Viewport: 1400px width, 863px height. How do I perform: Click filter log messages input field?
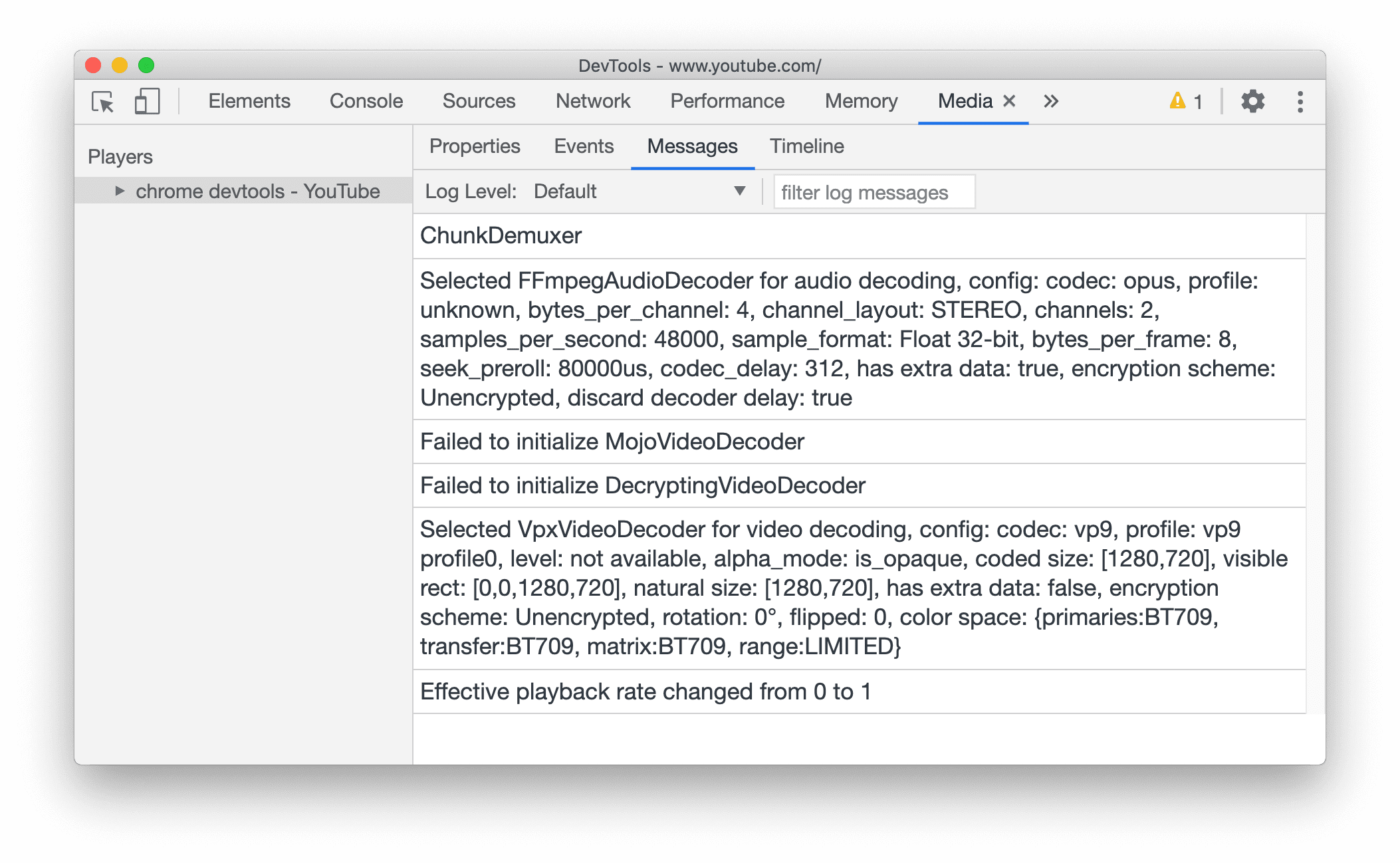[x=869, y=192]
